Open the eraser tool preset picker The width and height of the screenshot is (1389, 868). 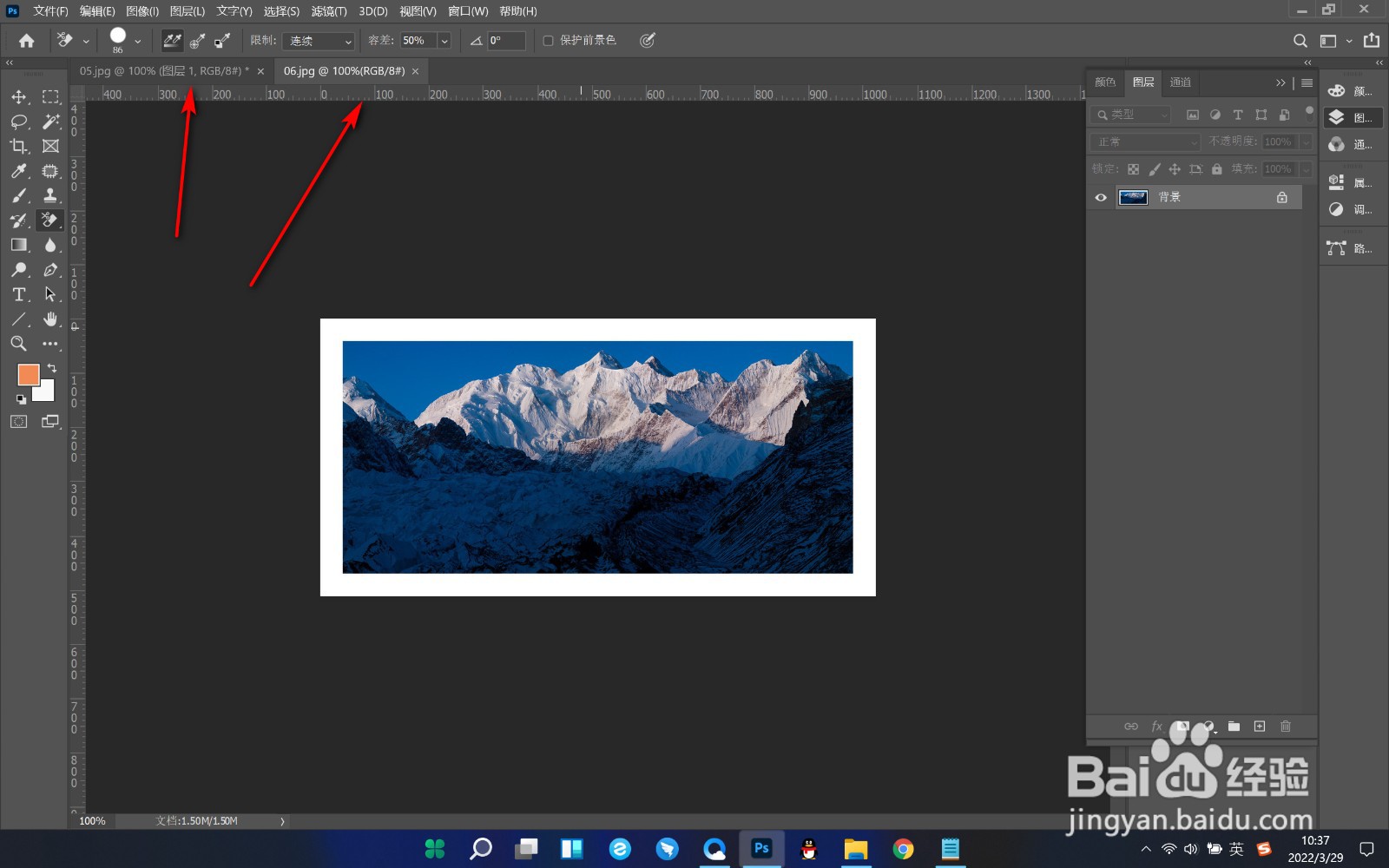pos(72,41)
